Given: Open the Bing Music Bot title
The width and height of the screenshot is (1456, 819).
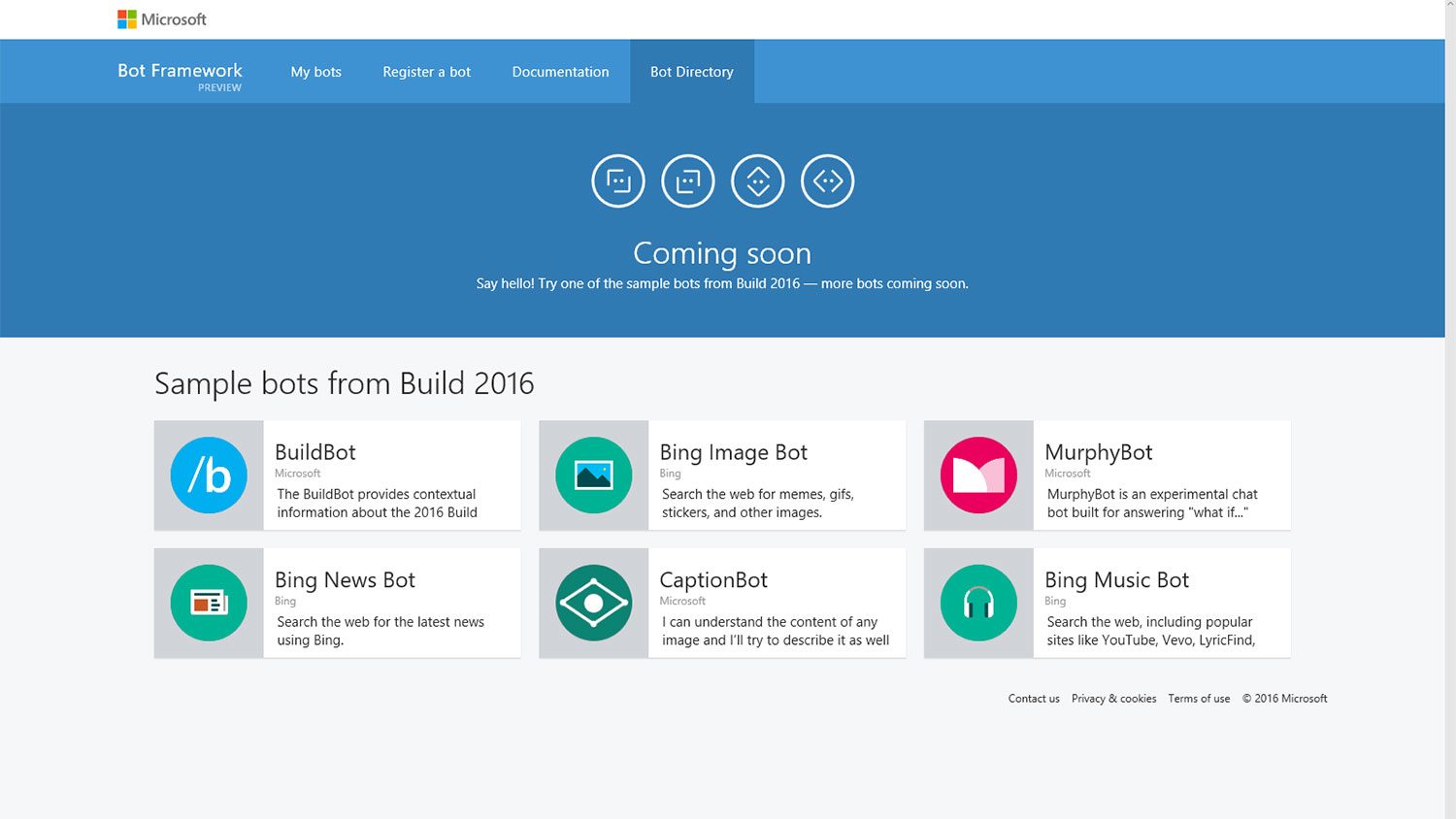Looking at the screenshot, I should tap(1116, 580).
